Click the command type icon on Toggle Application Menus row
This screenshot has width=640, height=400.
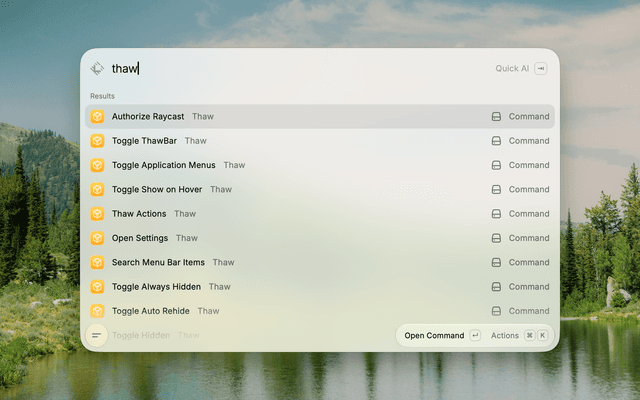[496, 165]
